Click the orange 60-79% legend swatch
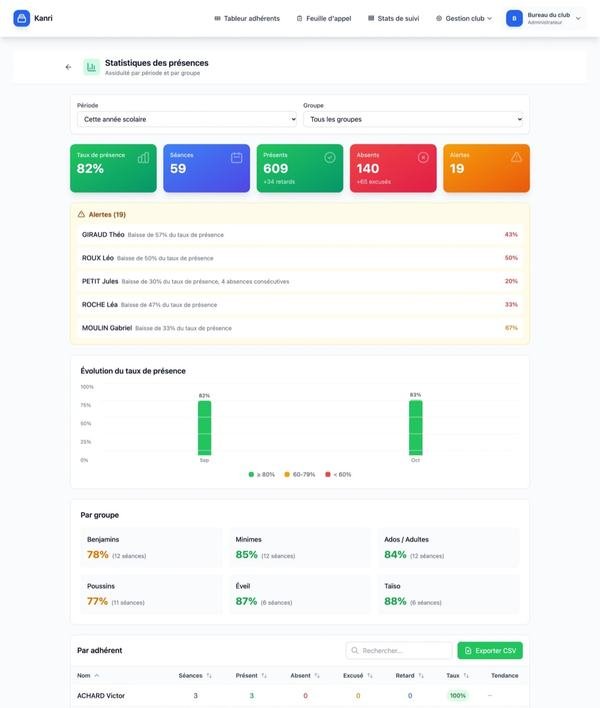Viewport: 600px width, 708px height. pyautogui.click(x=287, y=474)
